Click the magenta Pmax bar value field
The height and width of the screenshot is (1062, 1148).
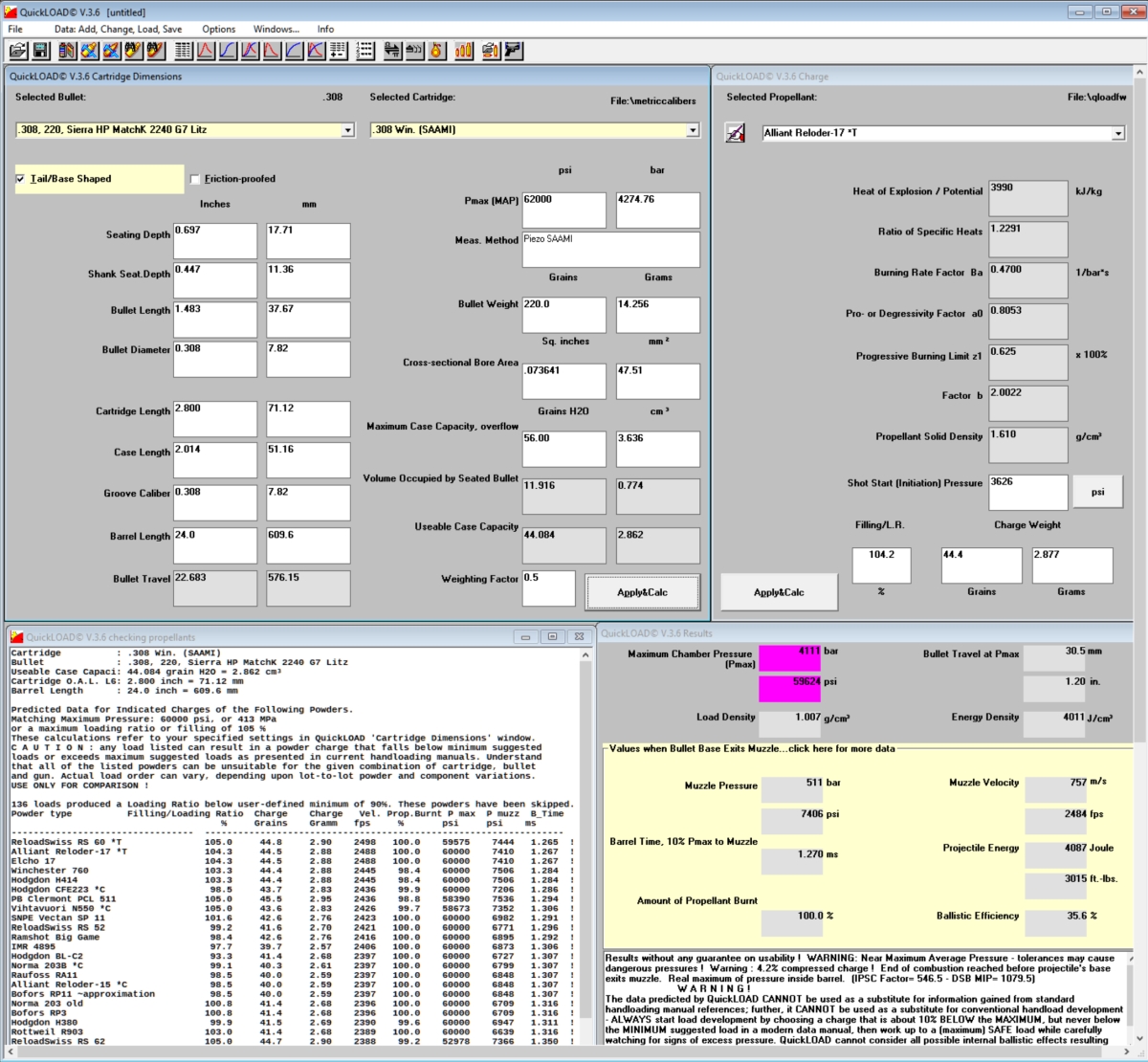[790, 658]
